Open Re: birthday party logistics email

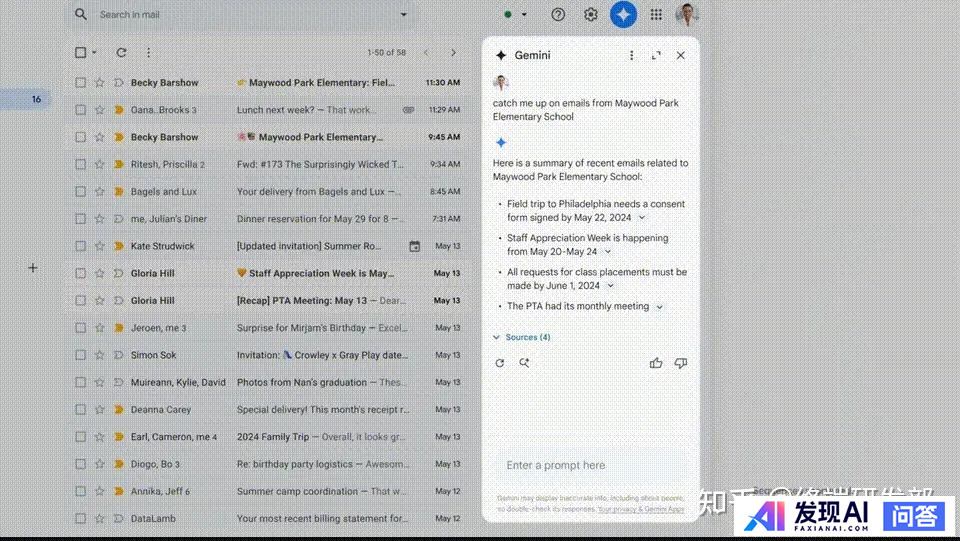click(267, 464)
